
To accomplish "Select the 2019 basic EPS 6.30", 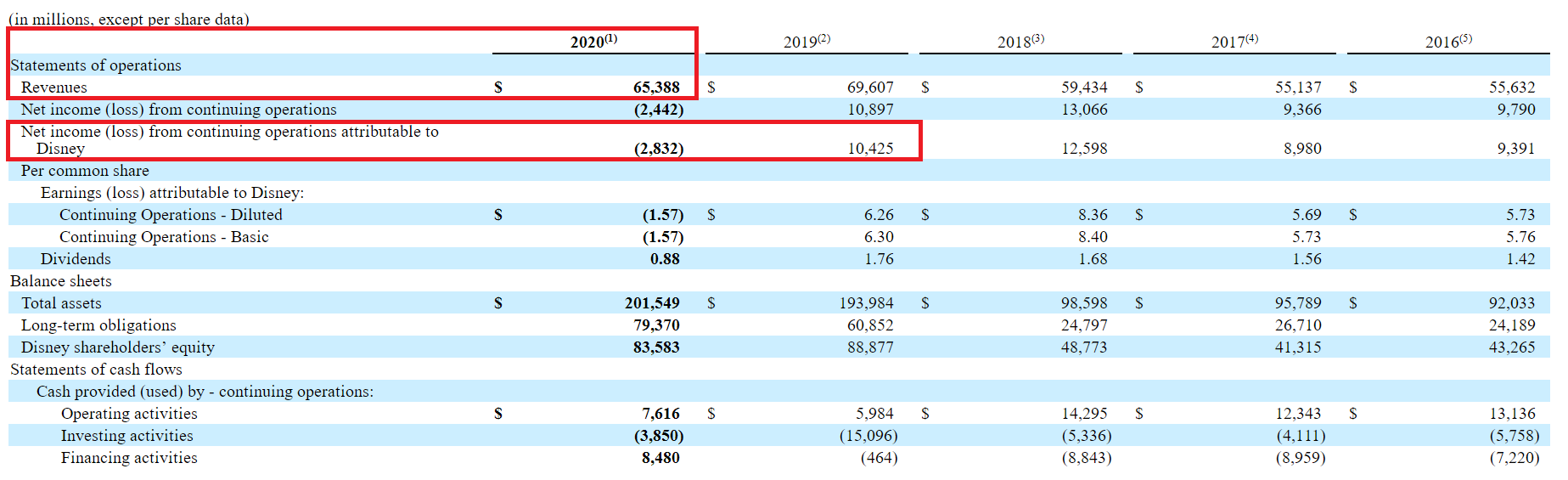I will pos(879,237).
